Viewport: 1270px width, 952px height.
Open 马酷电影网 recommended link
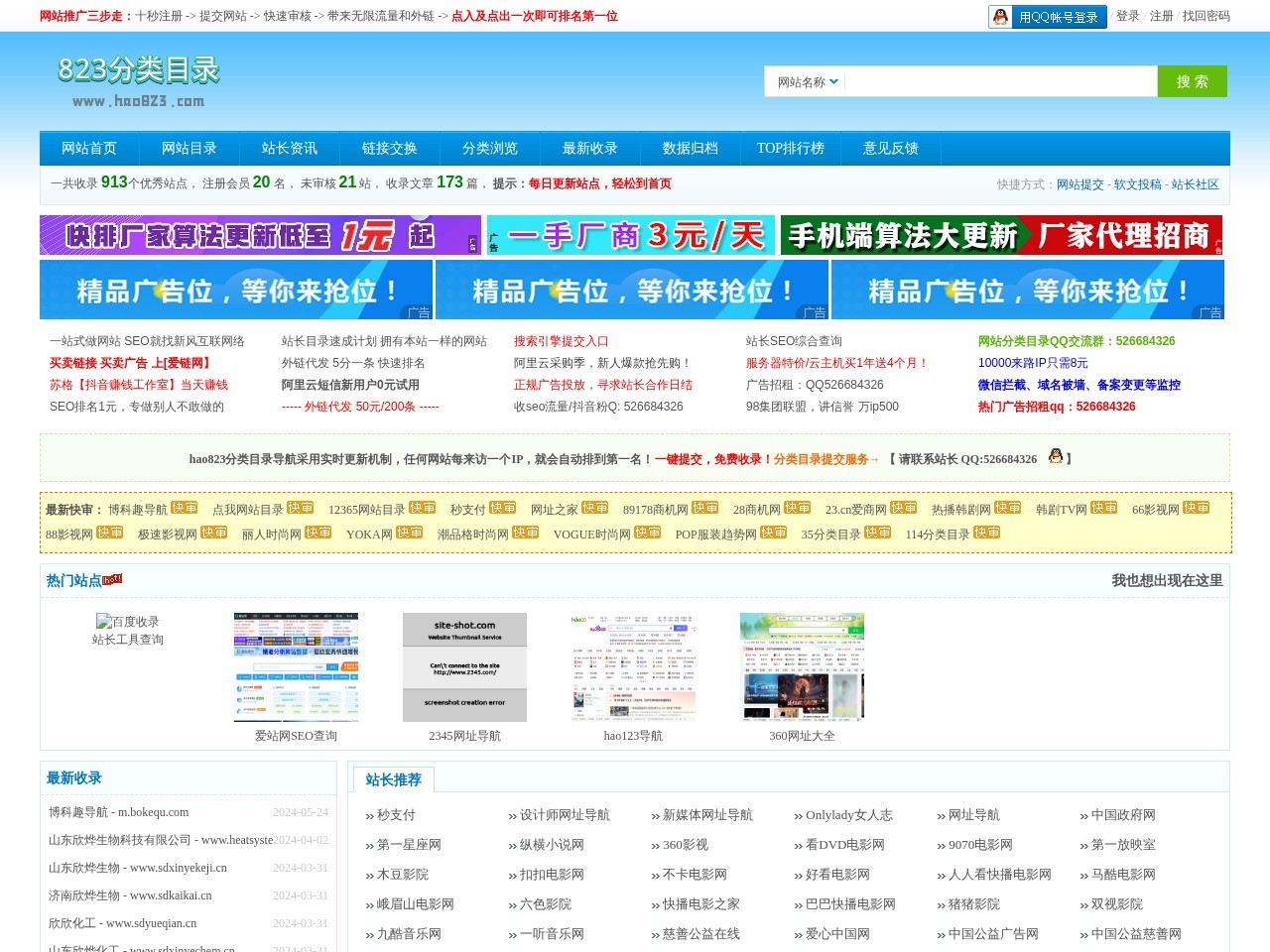click(1123, 875)
